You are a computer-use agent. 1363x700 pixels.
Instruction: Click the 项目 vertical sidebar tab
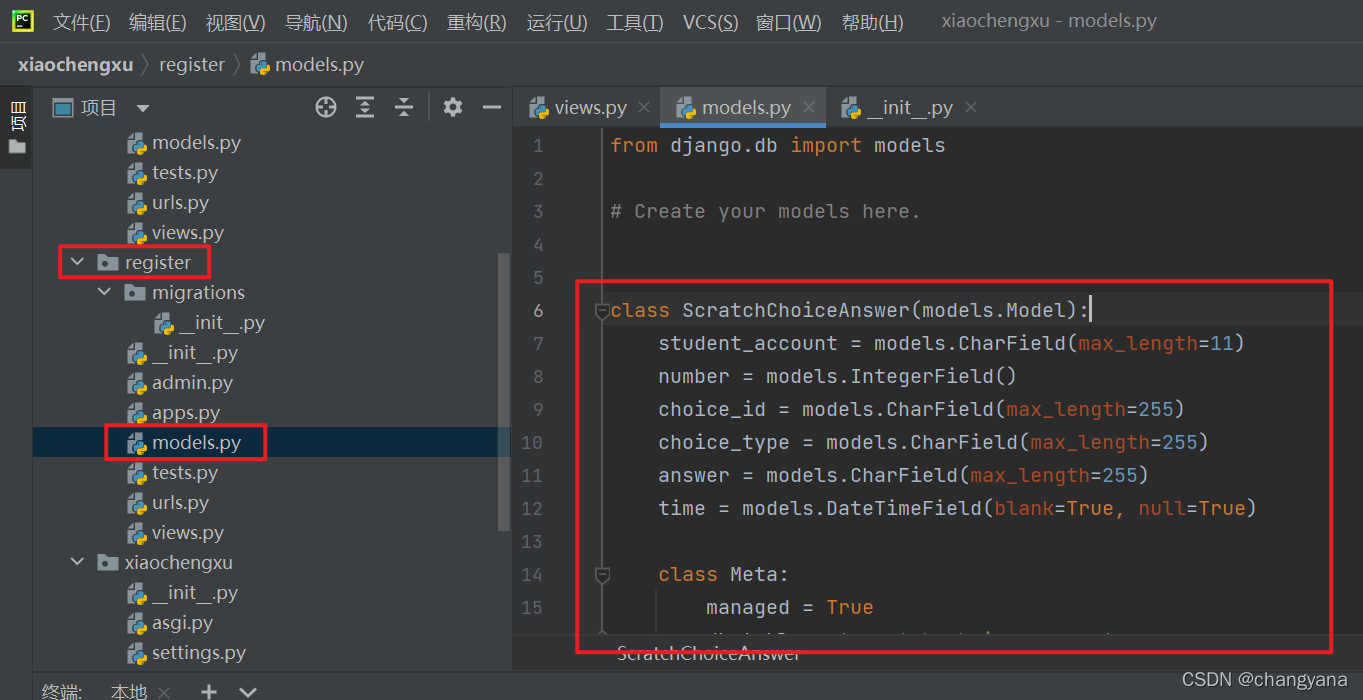tap(17, 115)
